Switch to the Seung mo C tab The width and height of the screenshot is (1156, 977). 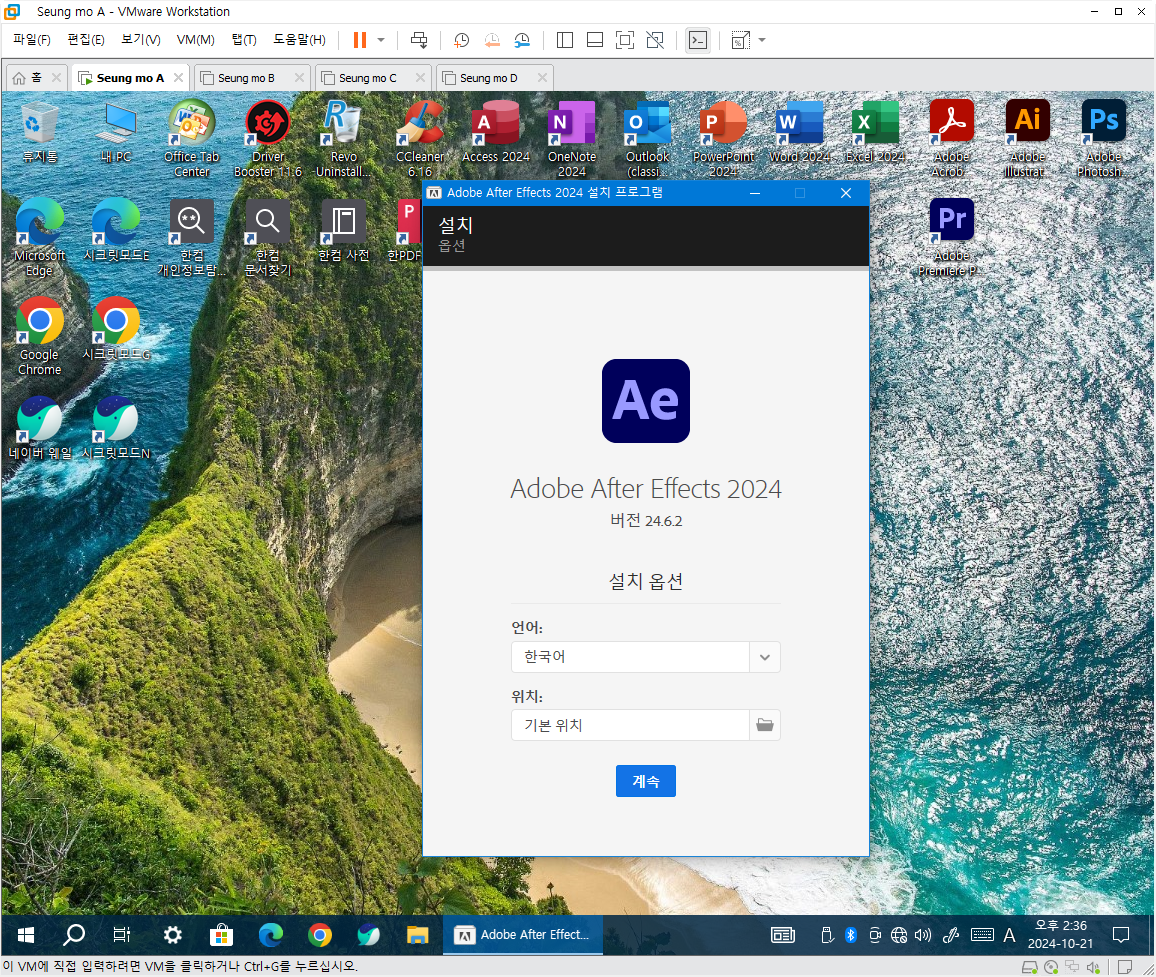pos(367,78)
